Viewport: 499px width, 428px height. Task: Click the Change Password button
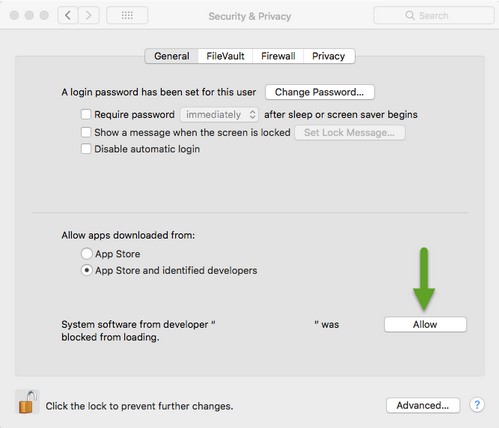pyautogui.click(x=320, y=92)
